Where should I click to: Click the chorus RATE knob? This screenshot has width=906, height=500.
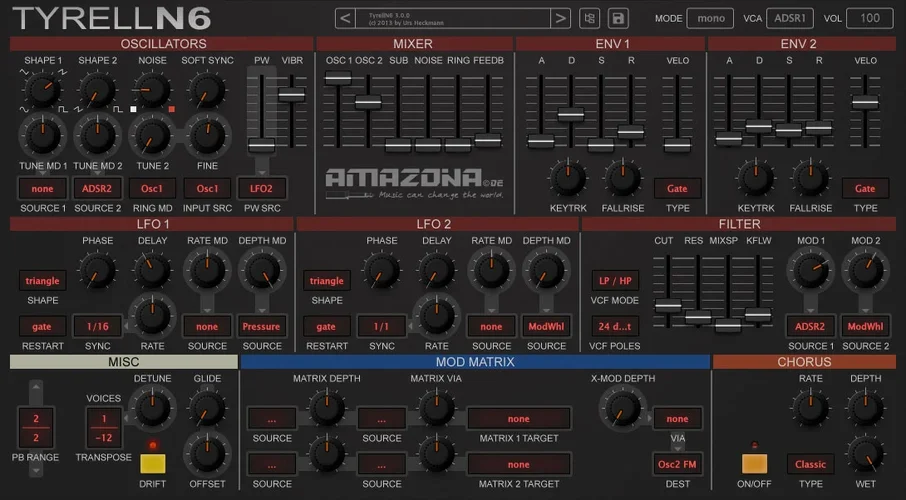810,407
